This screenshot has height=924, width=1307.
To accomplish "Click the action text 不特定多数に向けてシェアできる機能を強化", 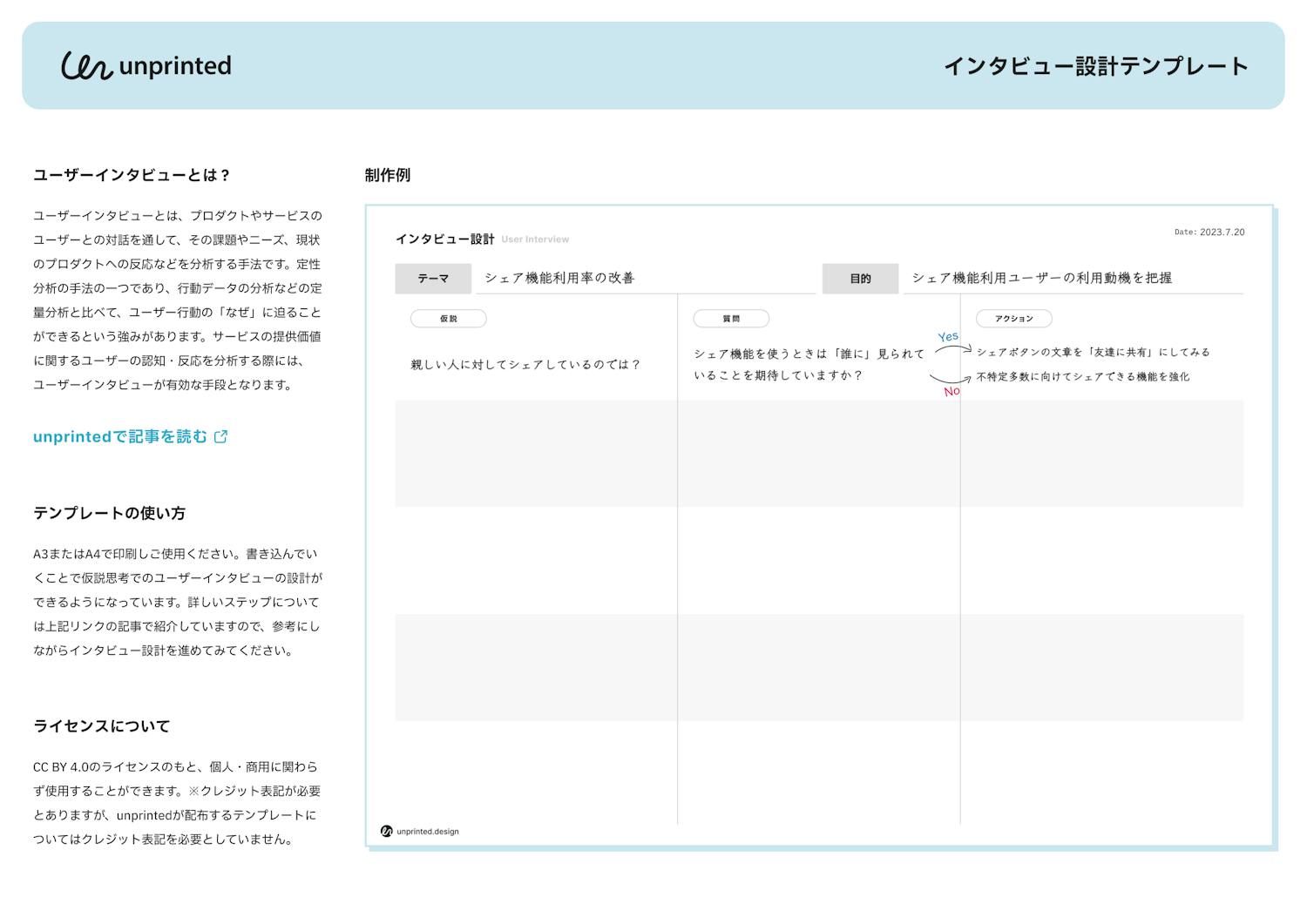I will pos(1082,377).
